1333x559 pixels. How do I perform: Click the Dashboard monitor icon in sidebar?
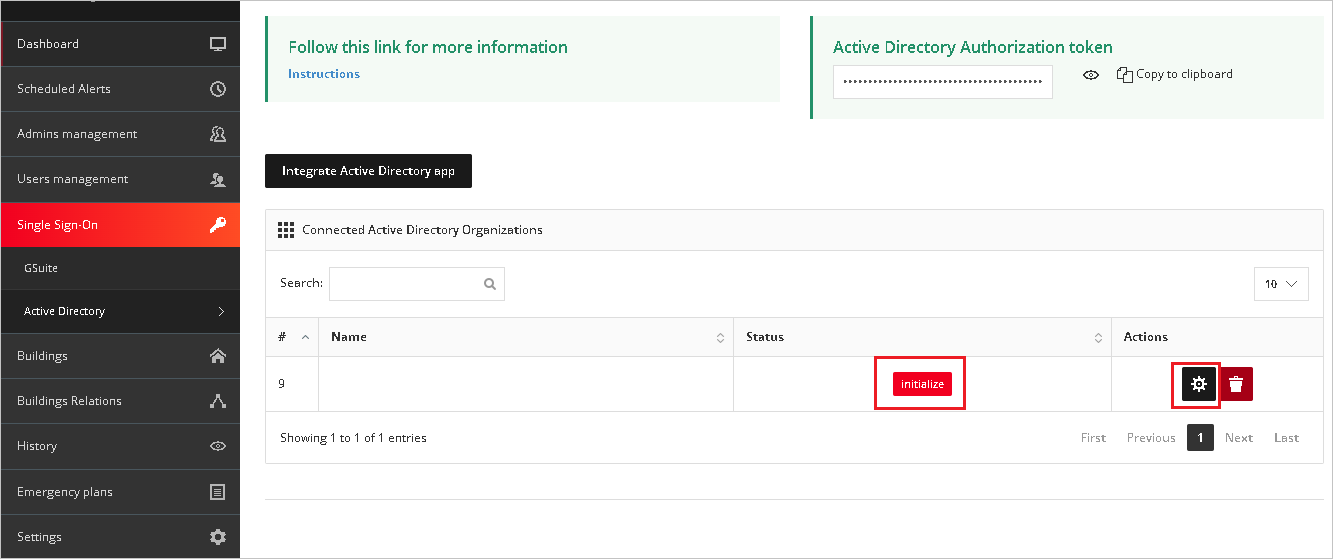click(x=218, y=44)
